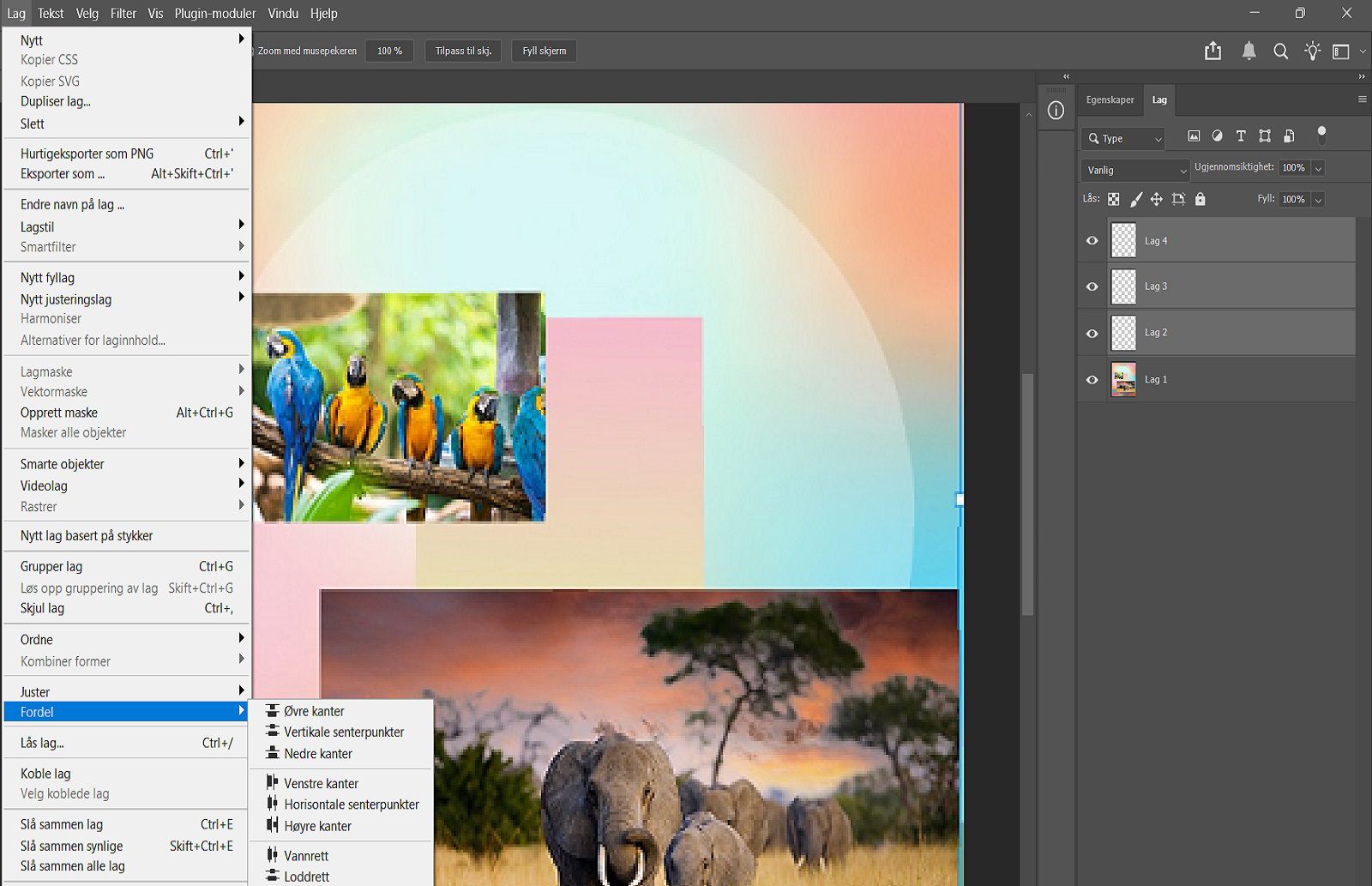
Task: Click the Ugjennomsiktighet percentage field
Action: (x=1294, y=168)
